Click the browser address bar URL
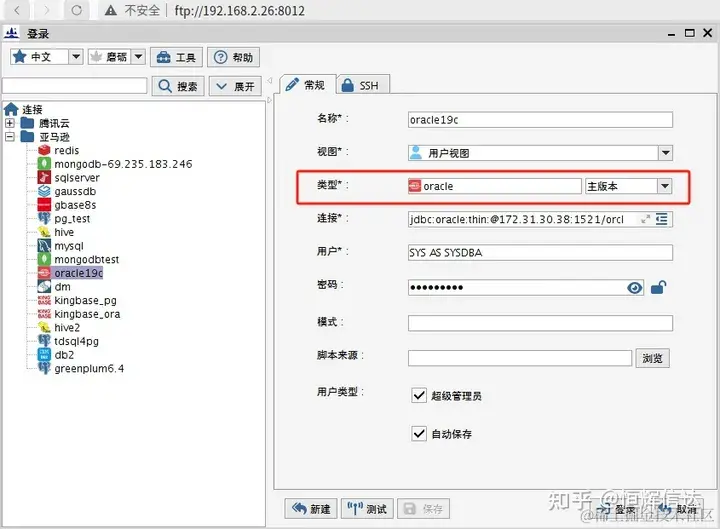 [x=240, y=11]
